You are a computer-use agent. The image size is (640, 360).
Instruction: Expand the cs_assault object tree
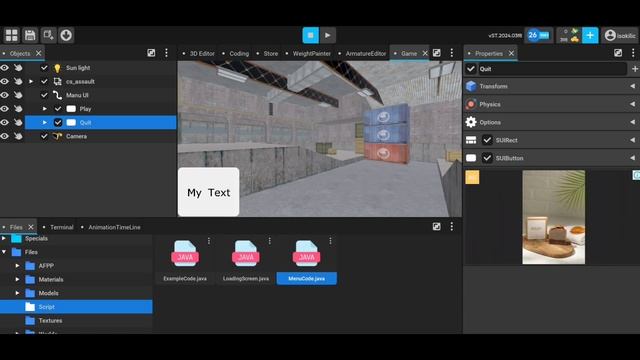click(x=31, y=82)
